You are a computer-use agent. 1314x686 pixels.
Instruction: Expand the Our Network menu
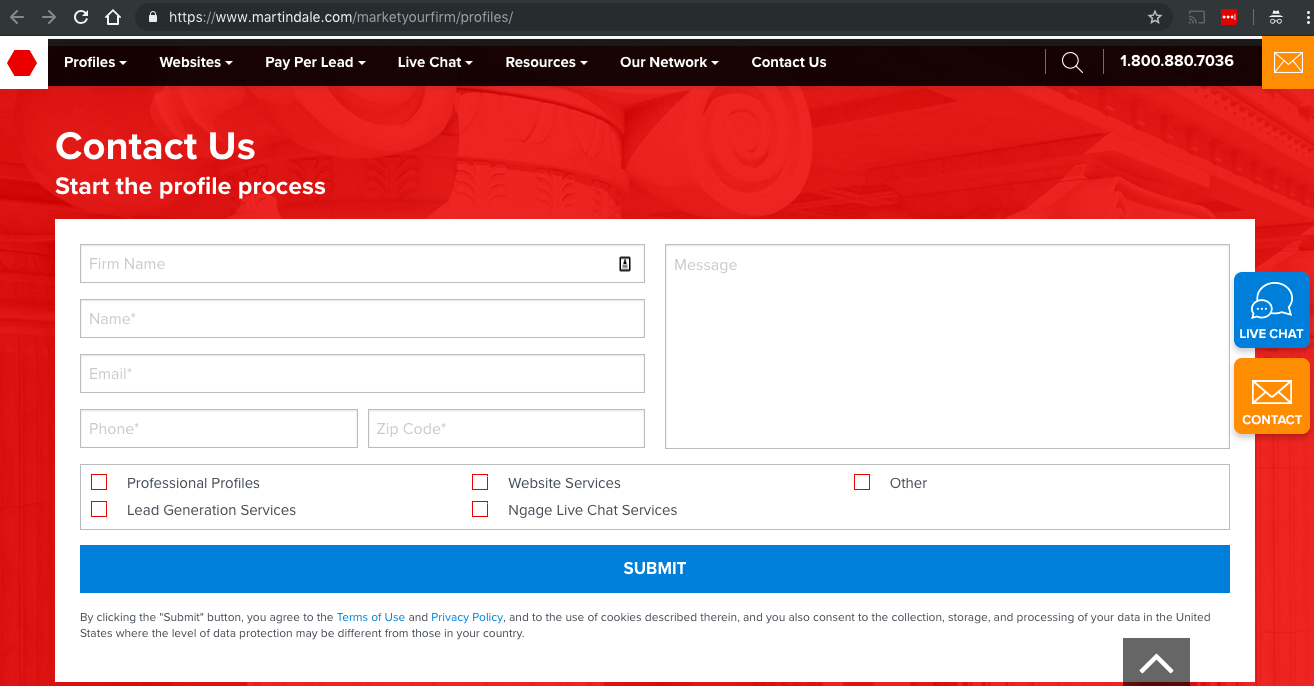click(669, 62)
